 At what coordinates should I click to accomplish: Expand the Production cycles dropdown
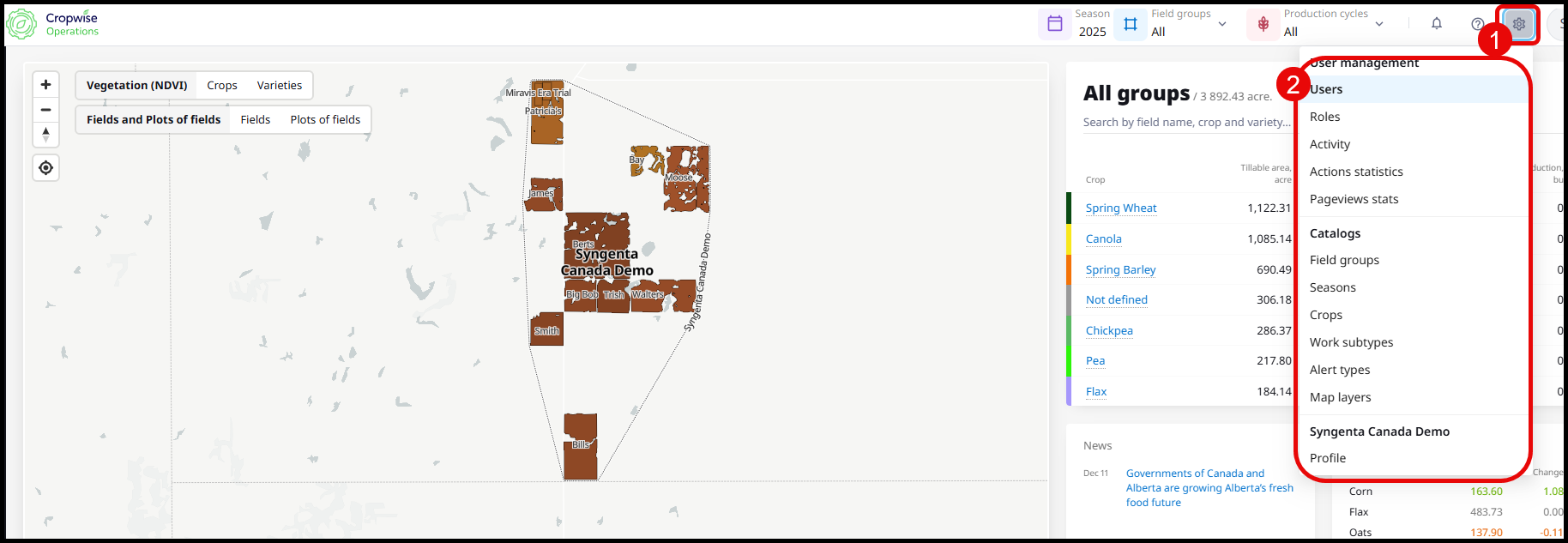[1379, 24]
